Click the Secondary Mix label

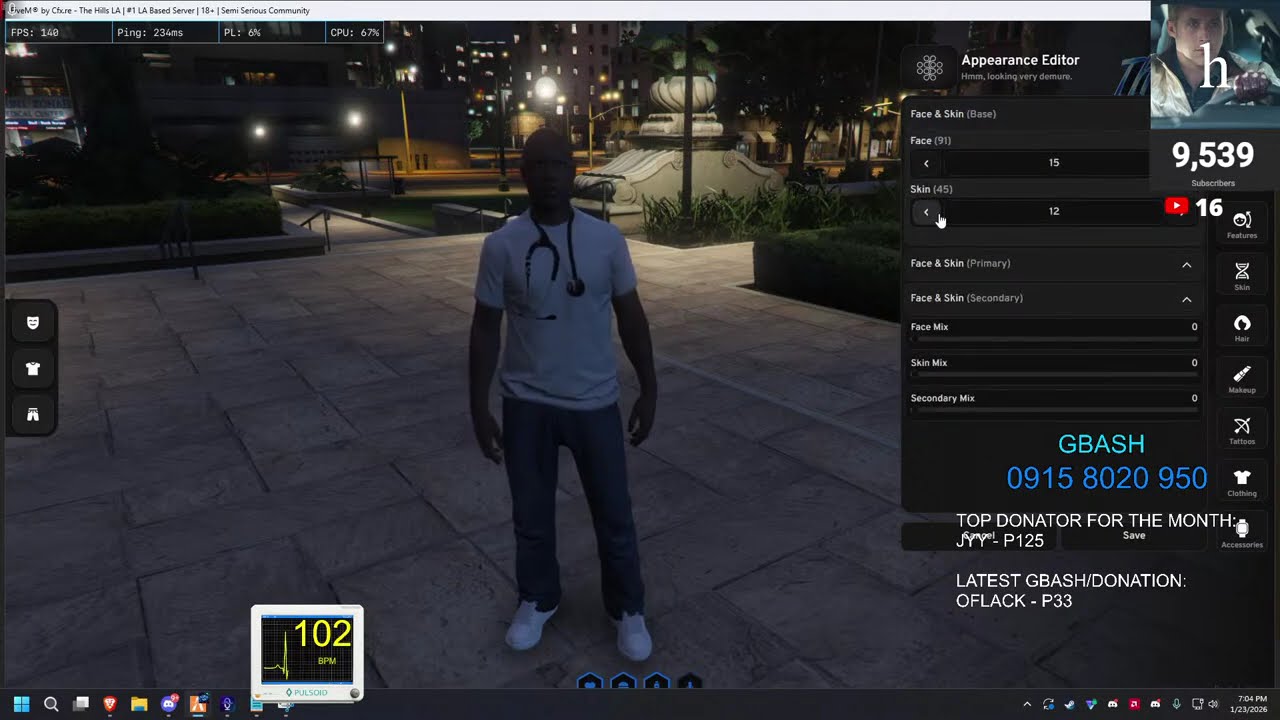pyautogui.click(x=942, y=398)
